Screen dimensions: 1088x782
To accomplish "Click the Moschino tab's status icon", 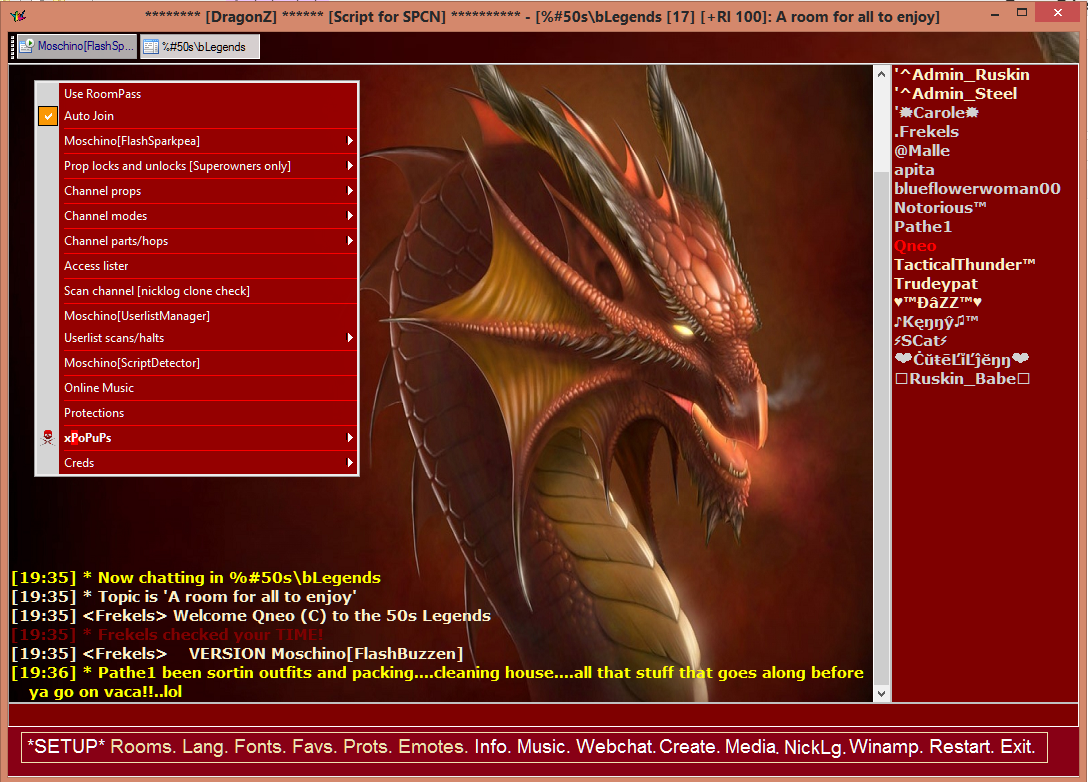I will click(26, 46).
